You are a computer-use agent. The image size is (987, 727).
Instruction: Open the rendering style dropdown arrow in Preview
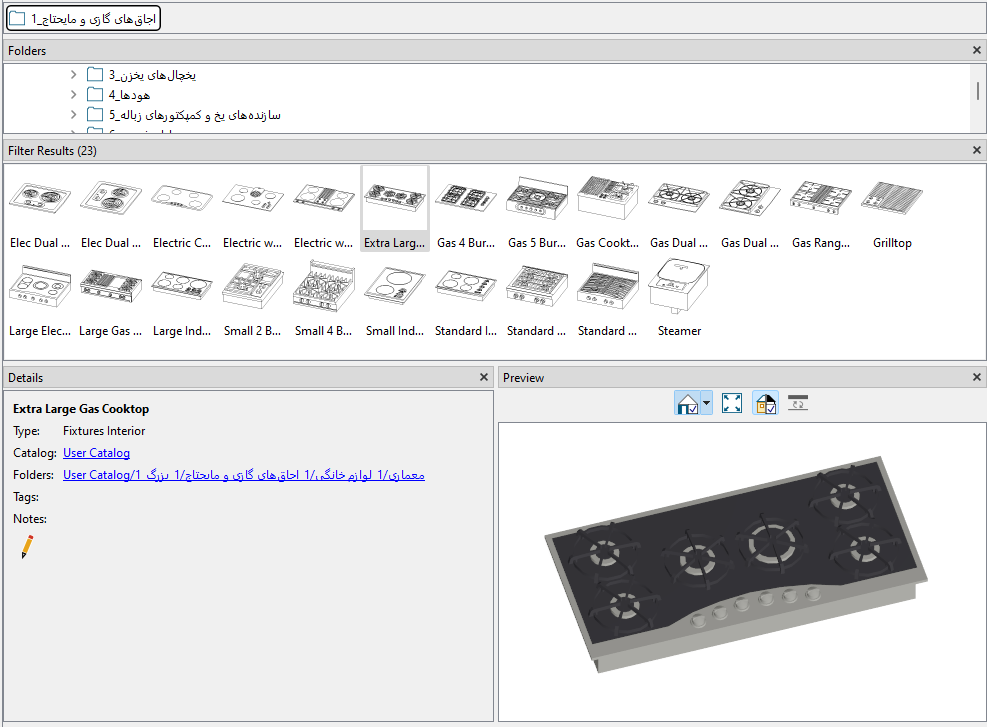706,403
